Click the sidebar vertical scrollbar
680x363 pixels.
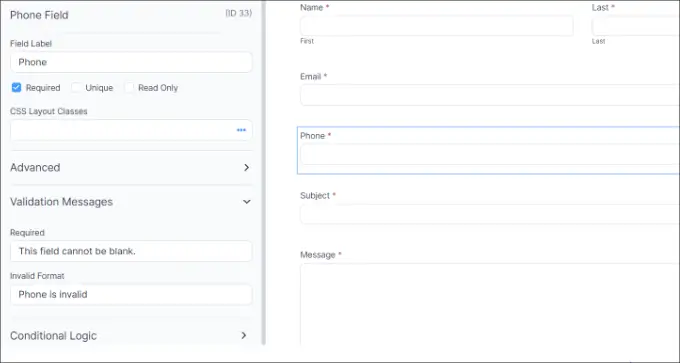pos(264,173)
